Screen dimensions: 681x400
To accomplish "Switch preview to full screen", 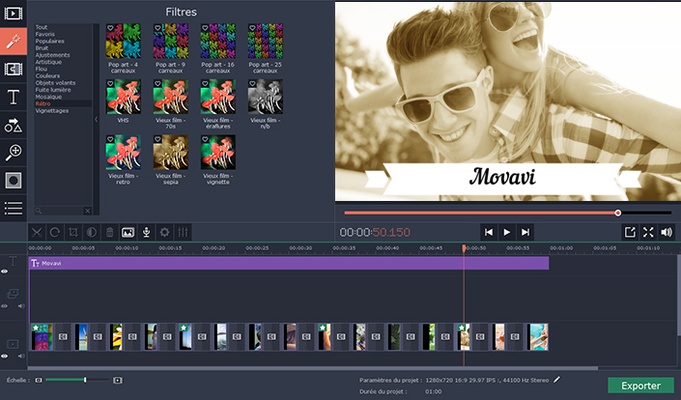I will [x=648, y=232].
